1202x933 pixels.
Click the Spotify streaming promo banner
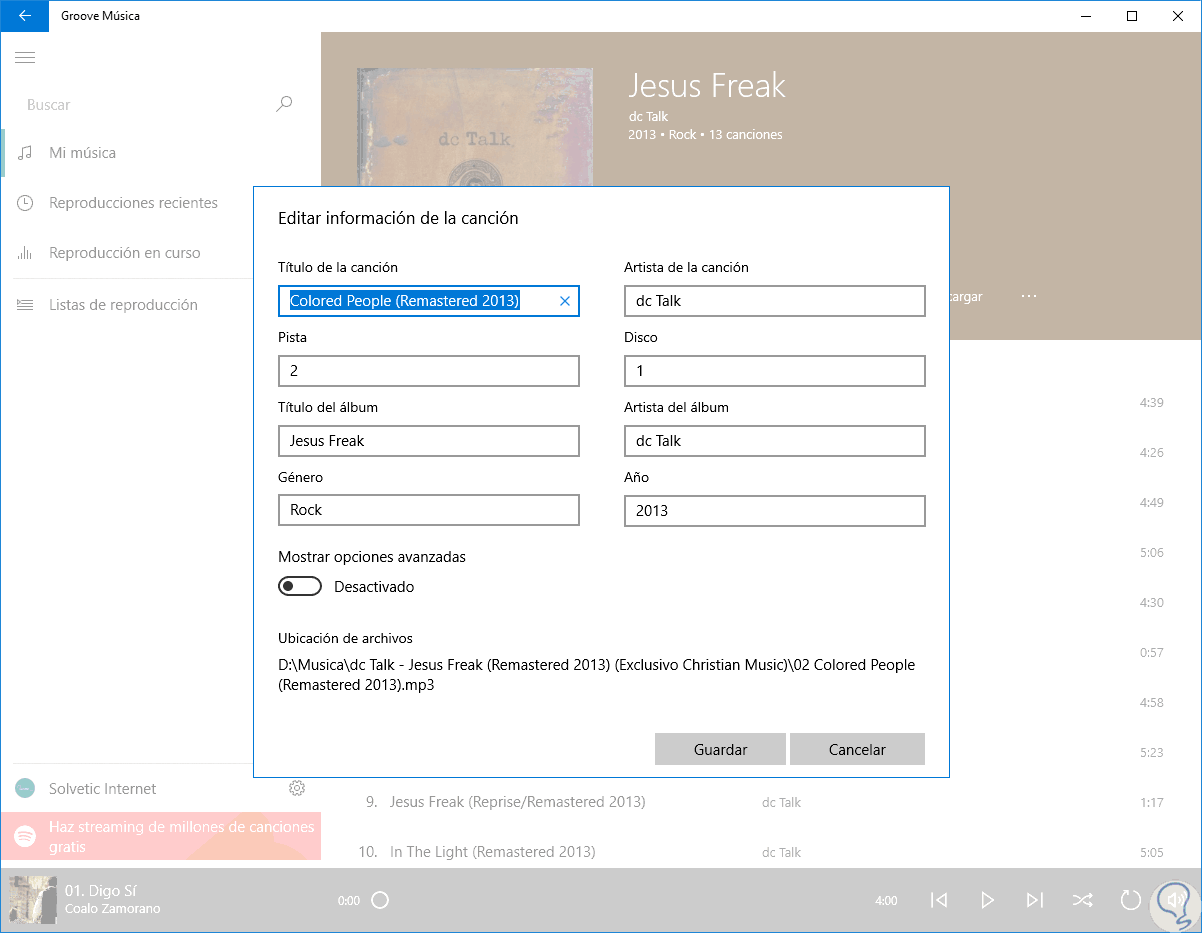coord(160,836)
